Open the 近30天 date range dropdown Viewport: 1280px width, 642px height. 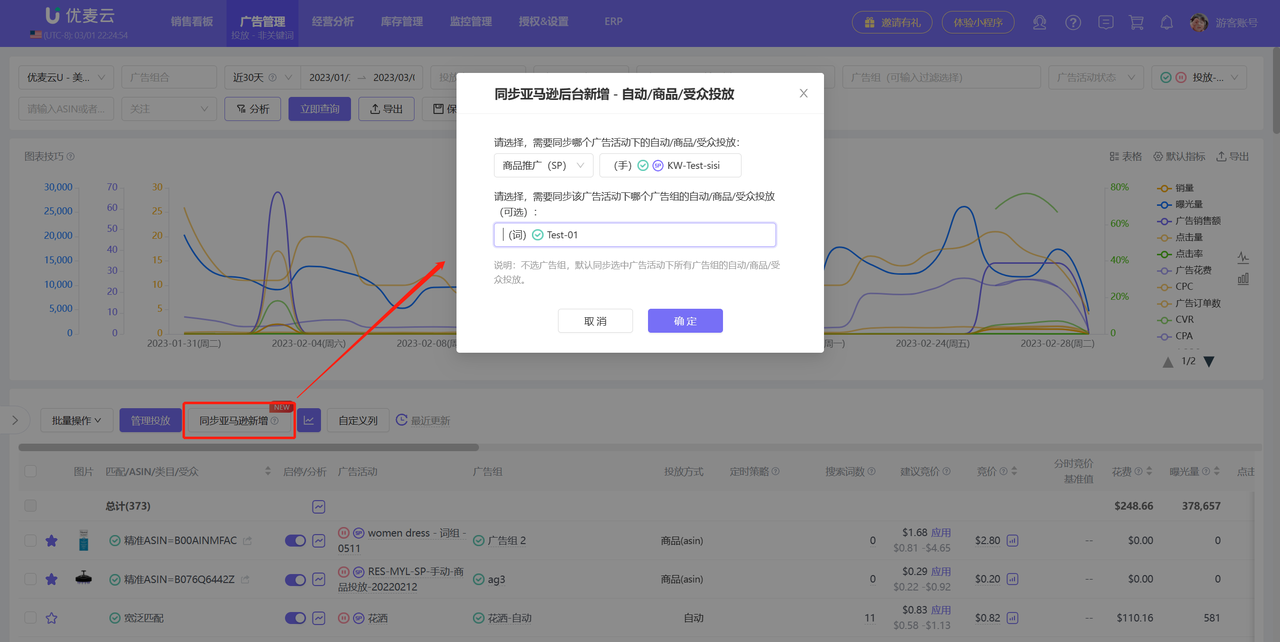[263, 78]
